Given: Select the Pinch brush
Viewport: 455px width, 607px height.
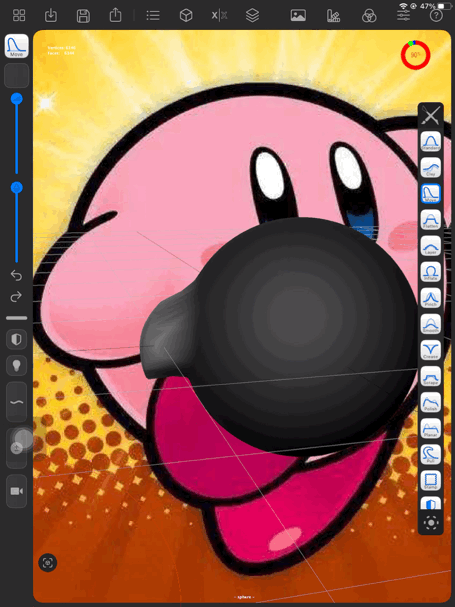Looking at the screenshot, I should (431, 298).
